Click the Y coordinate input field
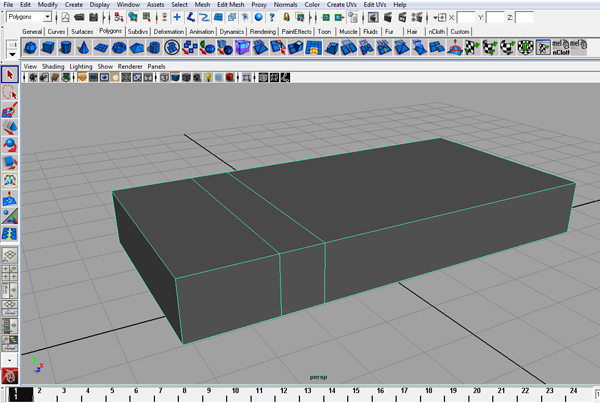 pyautogui.click(x=495, y=18)
